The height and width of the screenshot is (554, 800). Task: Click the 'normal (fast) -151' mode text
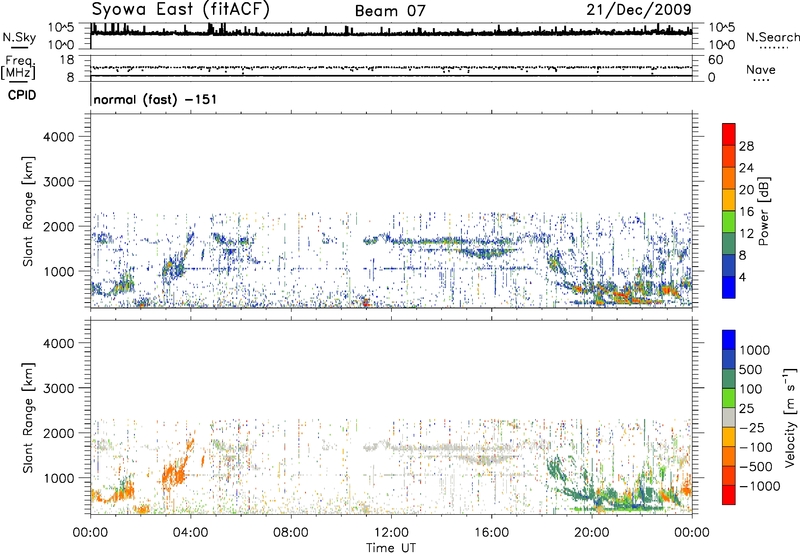(155, 99)
